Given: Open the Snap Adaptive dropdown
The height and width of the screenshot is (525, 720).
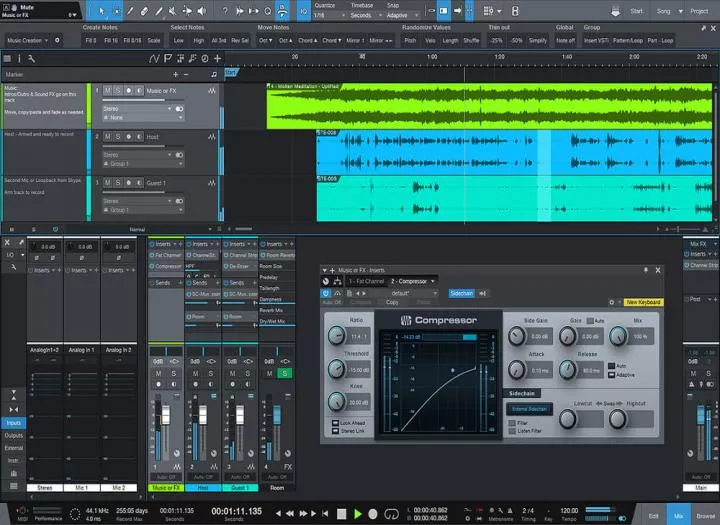Looking at the screenshot, I should [x=402, y=15].
